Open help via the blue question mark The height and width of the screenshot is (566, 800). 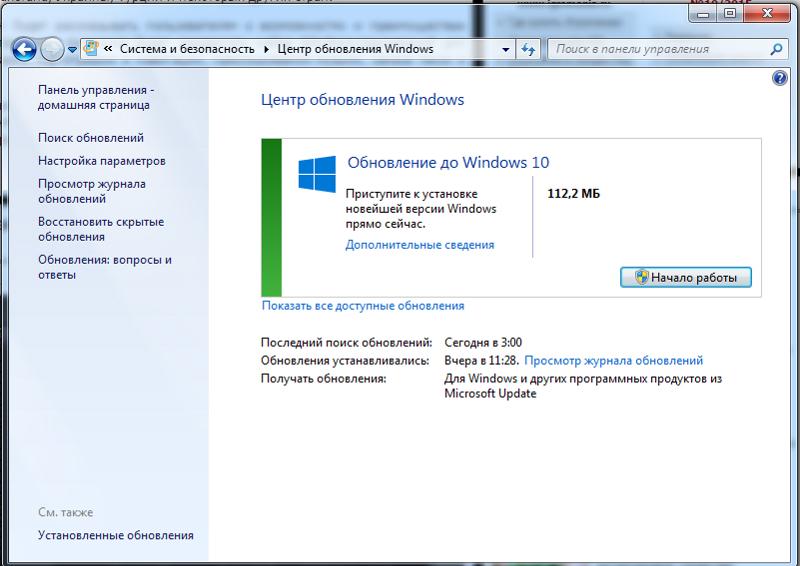pyautogui.click(x=780, y=78)
